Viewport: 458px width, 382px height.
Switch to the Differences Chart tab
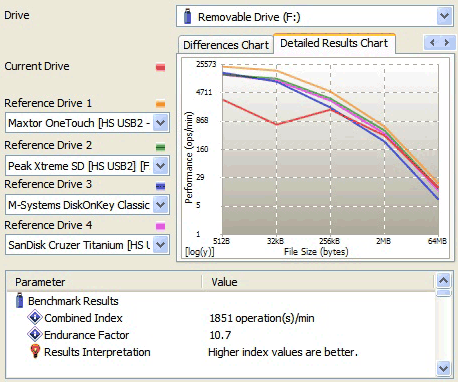pos(226,45)
